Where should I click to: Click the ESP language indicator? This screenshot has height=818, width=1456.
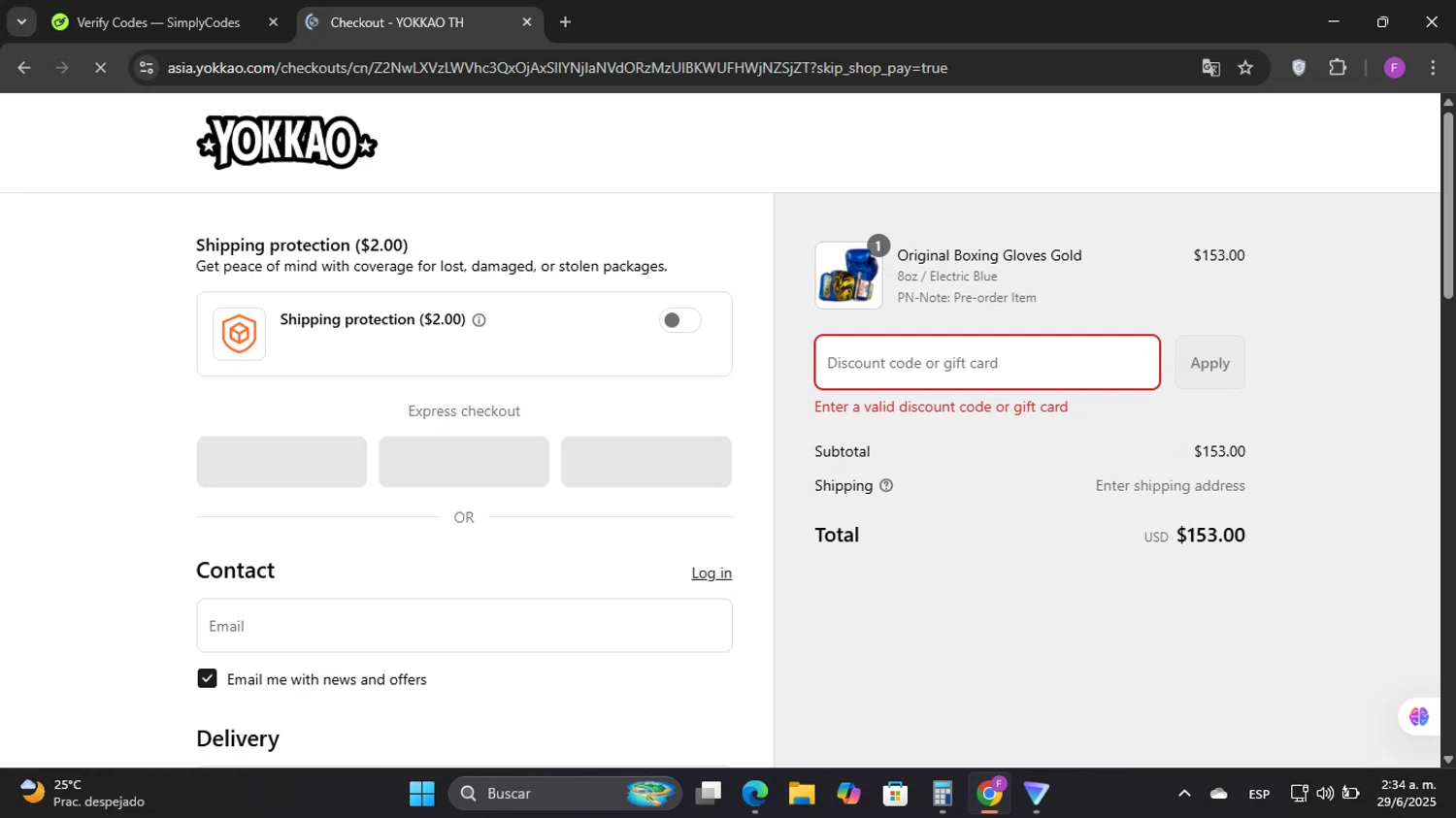pyautogui.click(x=1259, y=794)
